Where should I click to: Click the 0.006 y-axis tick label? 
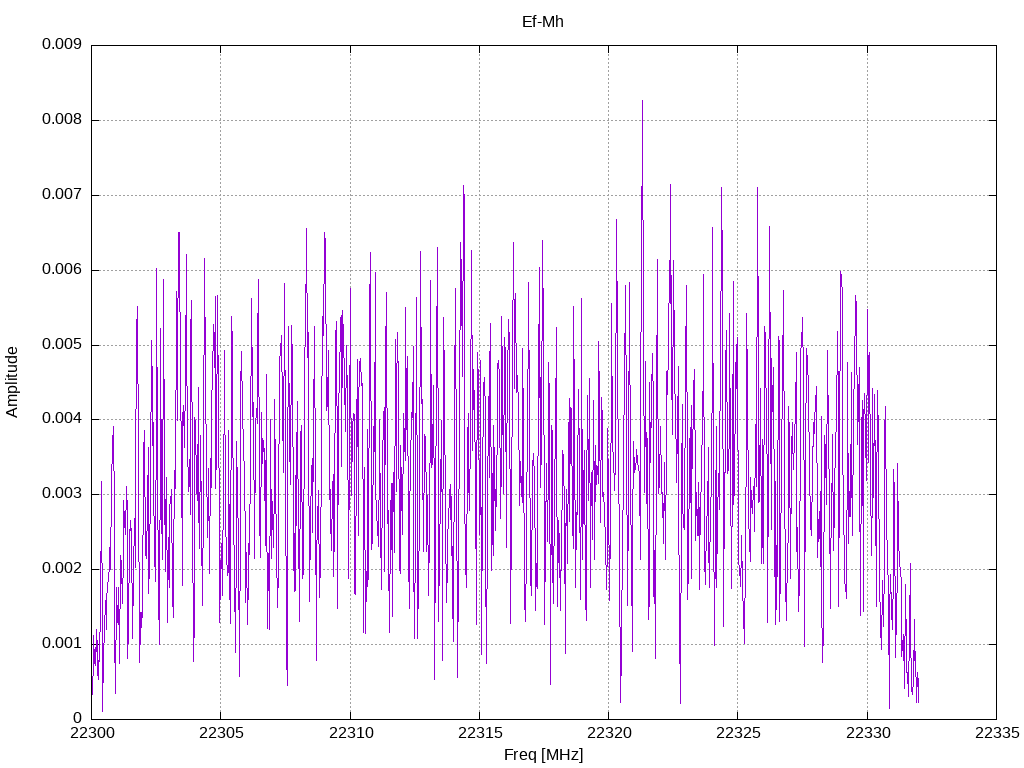(x=62, y=270)
